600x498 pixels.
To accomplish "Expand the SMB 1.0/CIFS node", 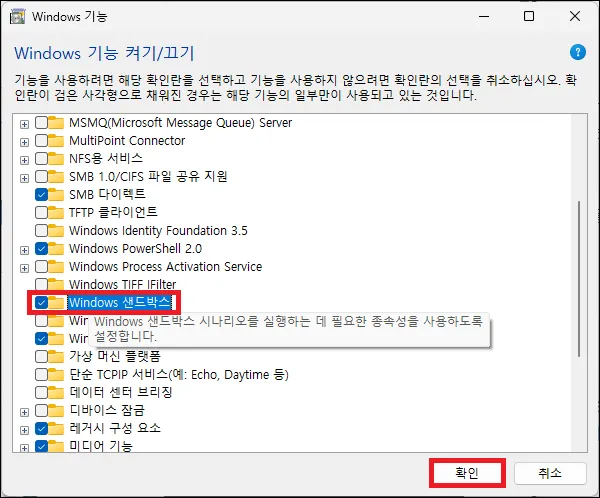I will coord(24,178).
